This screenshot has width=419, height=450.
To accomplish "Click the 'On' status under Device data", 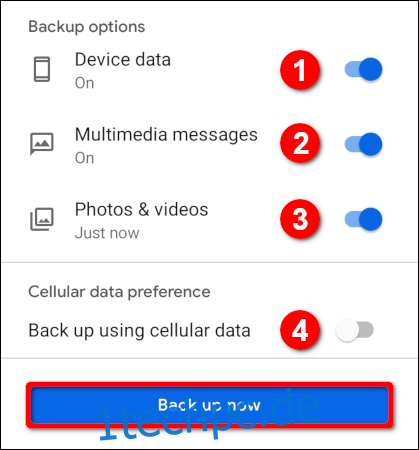I will point(84,83).
